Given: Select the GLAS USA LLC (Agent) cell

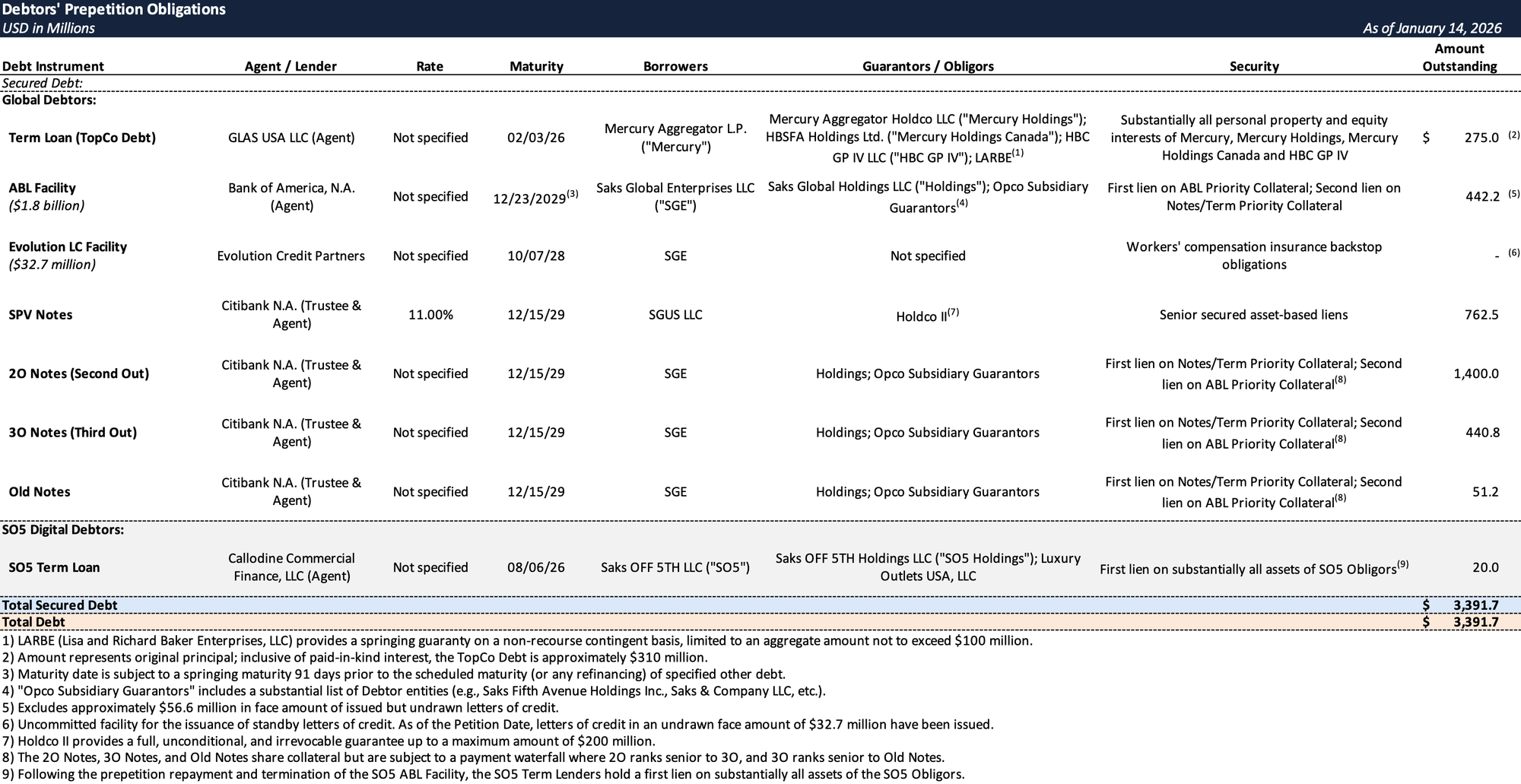Looking at the screenshot, I should pyautogui.click(x=291, y=138).
